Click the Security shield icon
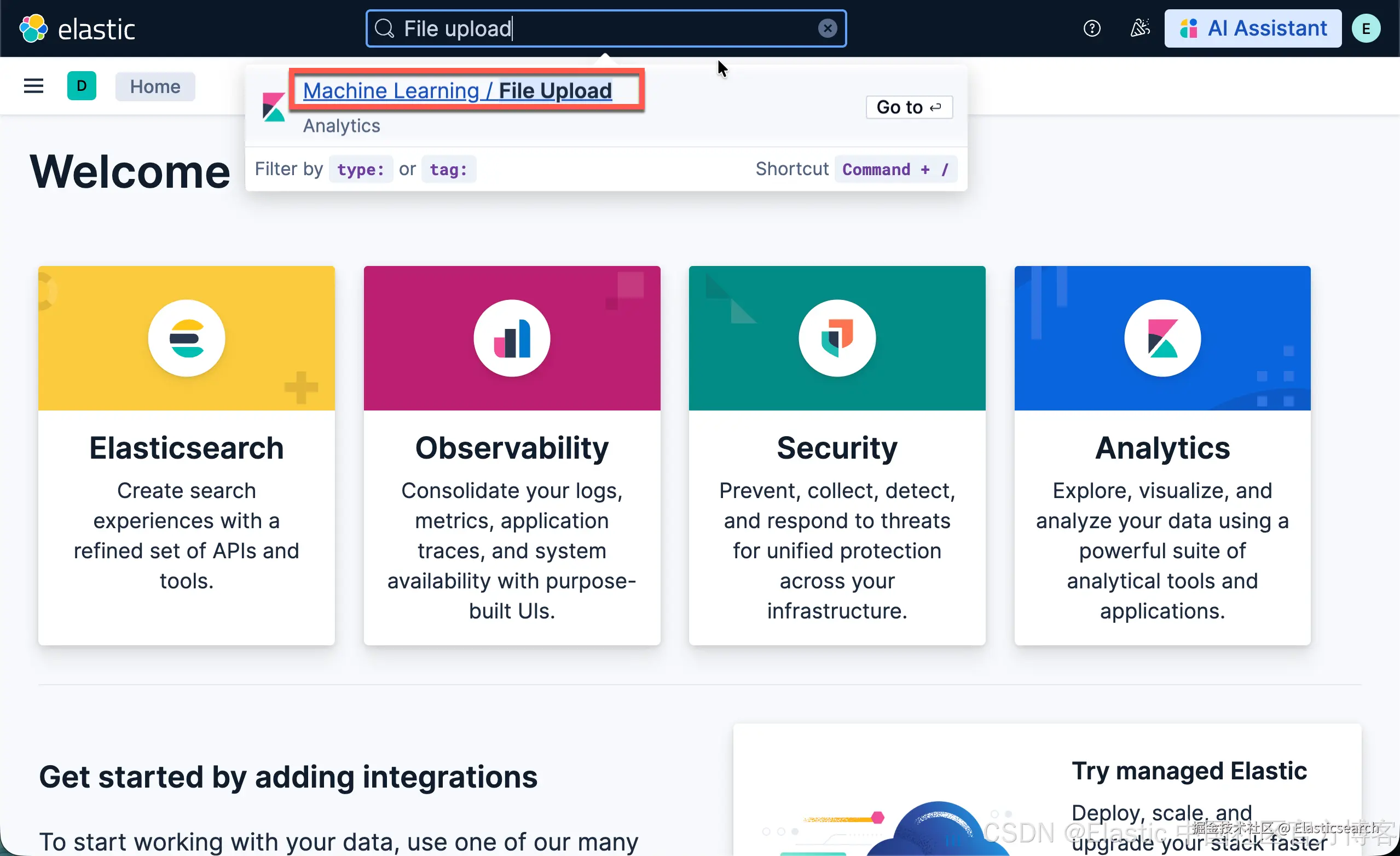 pos(837,339)
